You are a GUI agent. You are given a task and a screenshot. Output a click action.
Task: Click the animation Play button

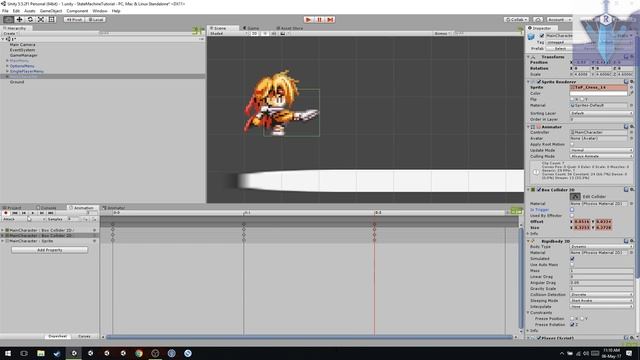(33, 213)
